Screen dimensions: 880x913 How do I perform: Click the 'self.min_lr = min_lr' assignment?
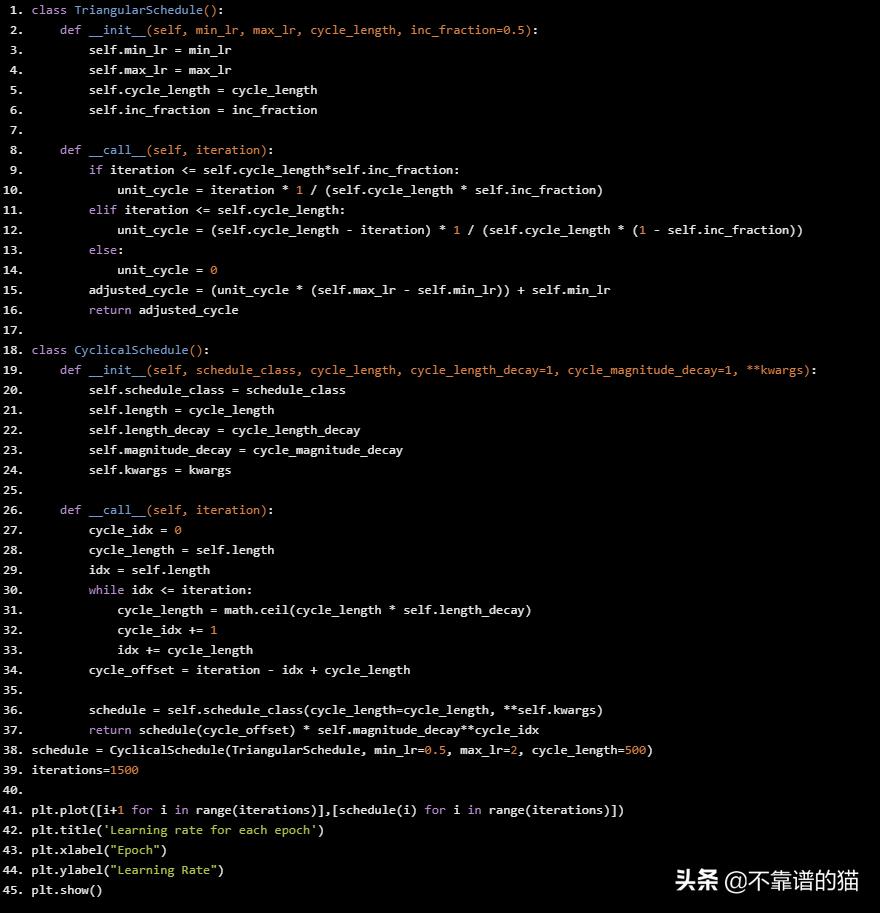[x=159, y=50]
